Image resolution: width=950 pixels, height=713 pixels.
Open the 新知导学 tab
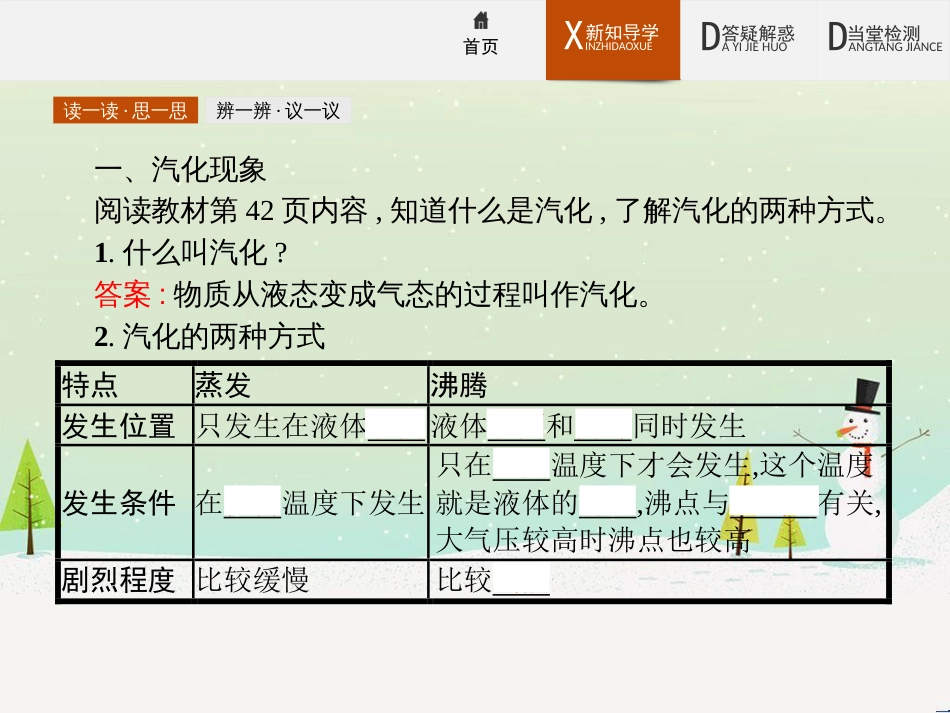click(x=613, y=39)
